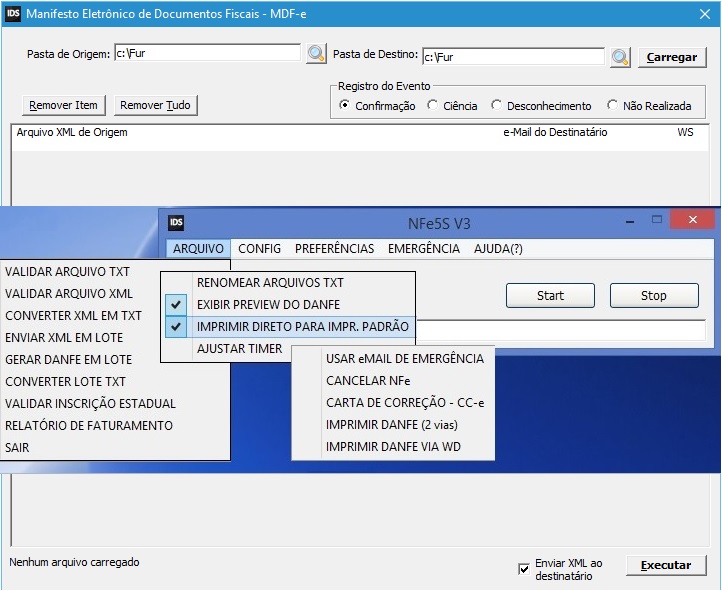Image resolution: width=722 pixels, height=591 pixels.
Task: Click the Carregar button
Action: click(672, 58)
